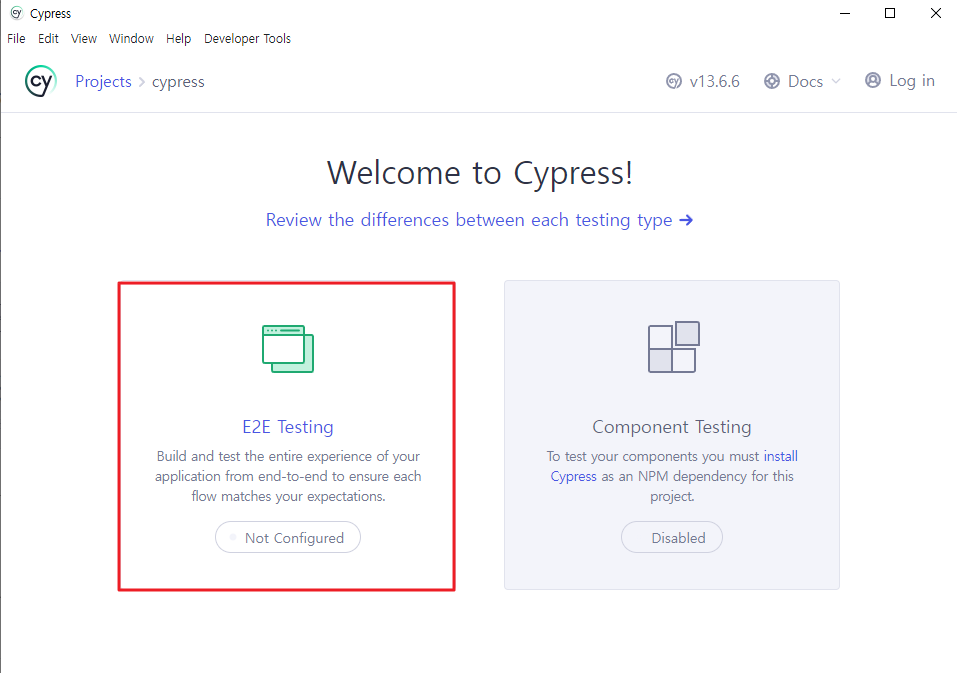
Task: Toggle the Not Configured status badge
Action: click(x=288, y=537)
